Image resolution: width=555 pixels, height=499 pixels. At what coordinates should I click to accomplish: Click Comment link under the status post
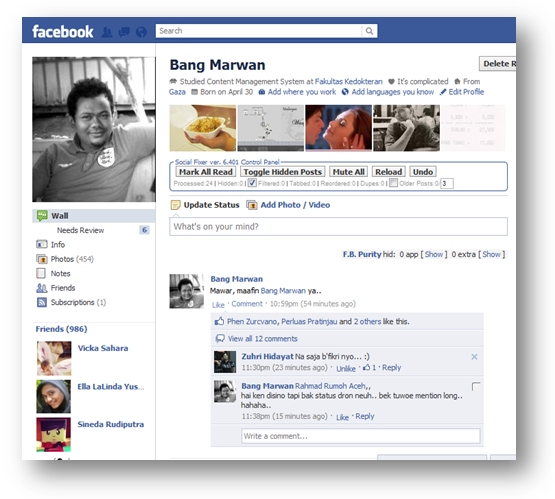click(x=247, y=304)
